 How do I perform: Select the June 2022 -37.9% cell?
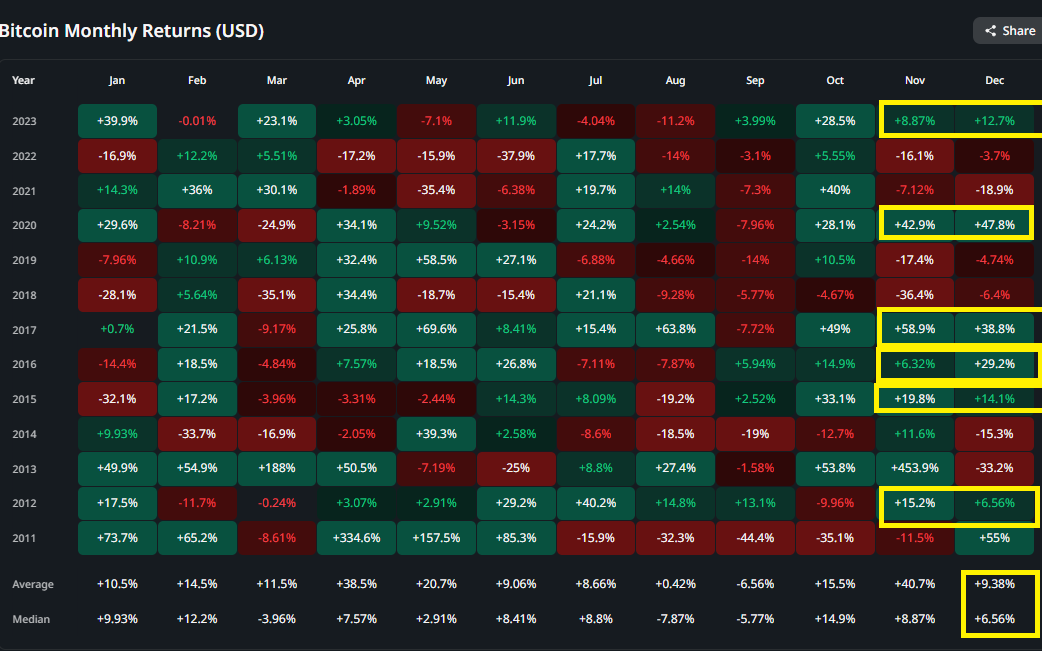[x=516, y=155]
